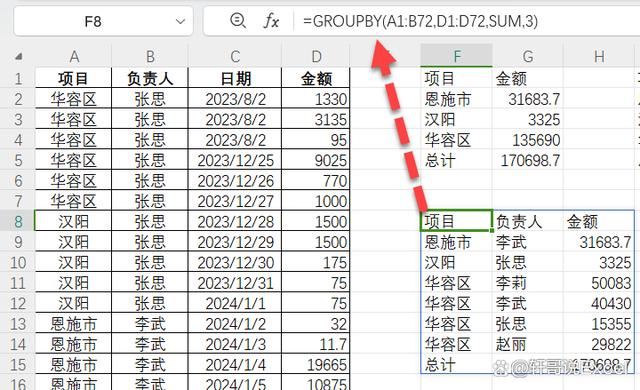Click header cell 负责人 in column B
The height and width of the screenshot is (390, 640).
click(150, 78)
